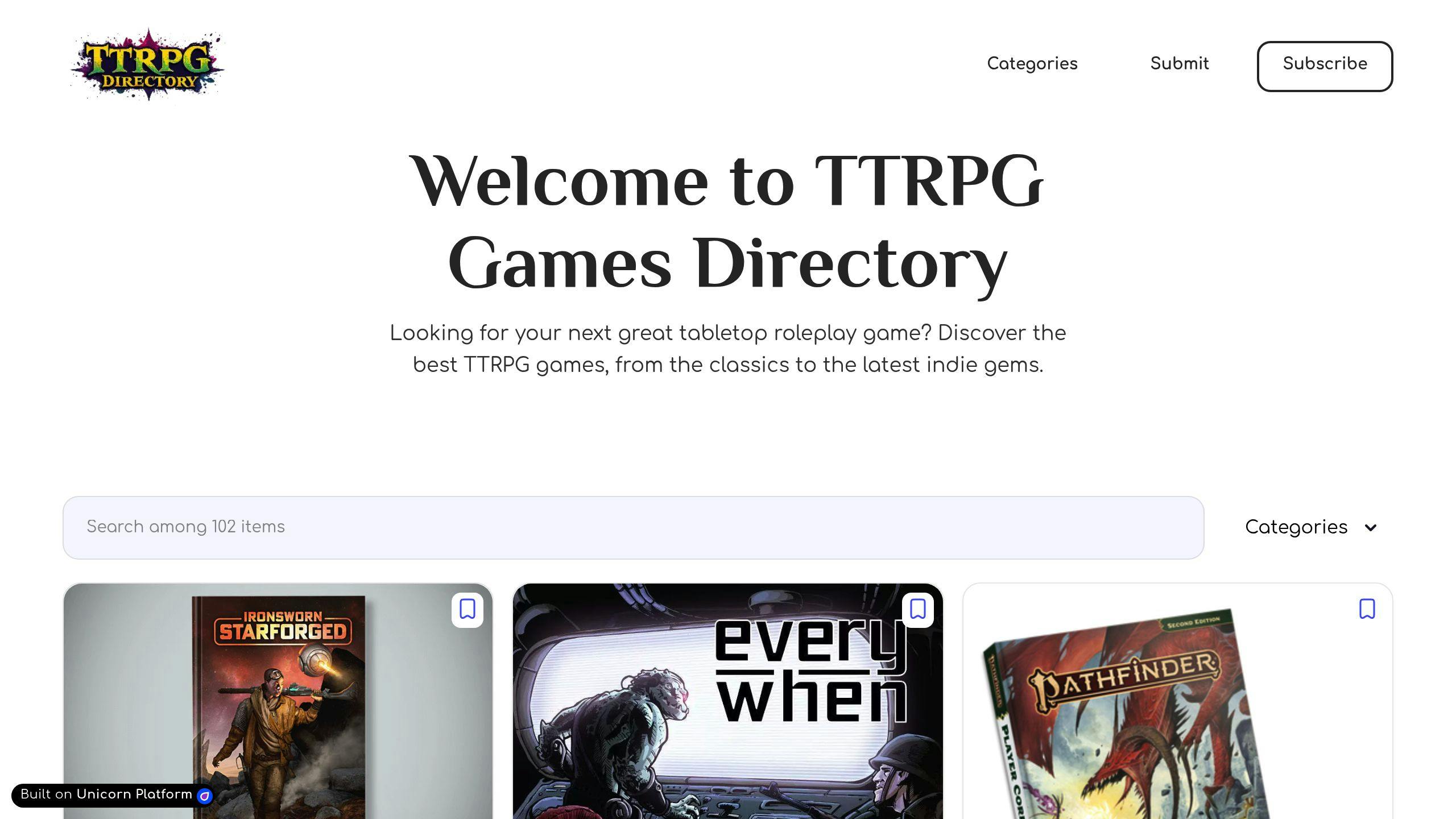Bookmark the Pathfinder card

coord(1367,610)
